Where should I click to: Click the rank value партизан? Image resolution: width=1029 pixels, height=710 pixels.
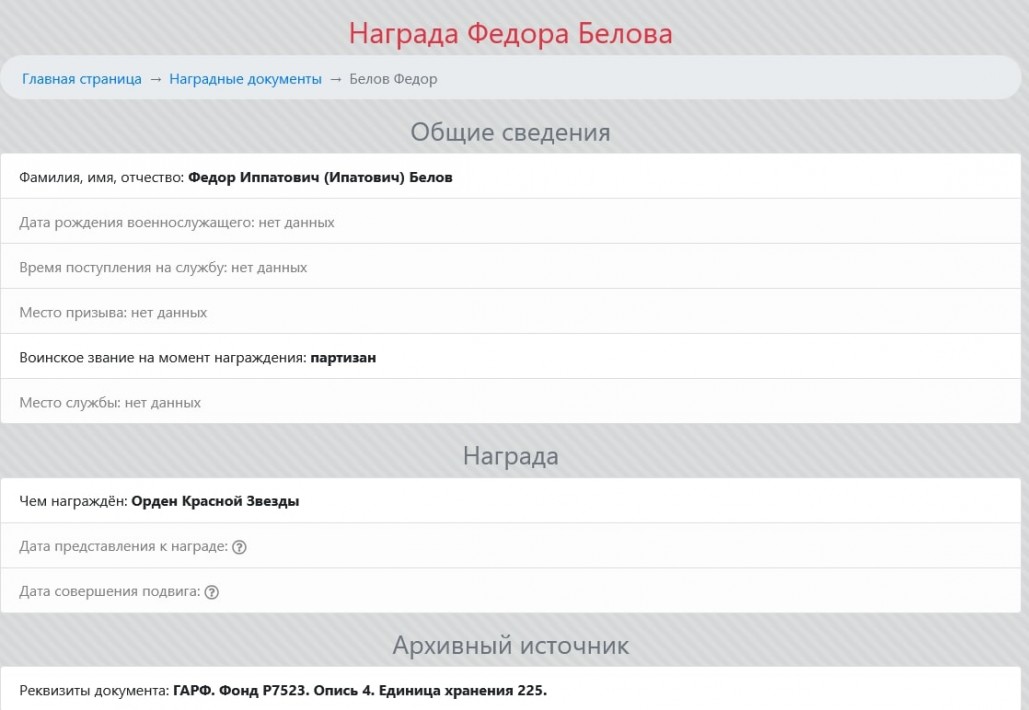click(x=343, y=357)
